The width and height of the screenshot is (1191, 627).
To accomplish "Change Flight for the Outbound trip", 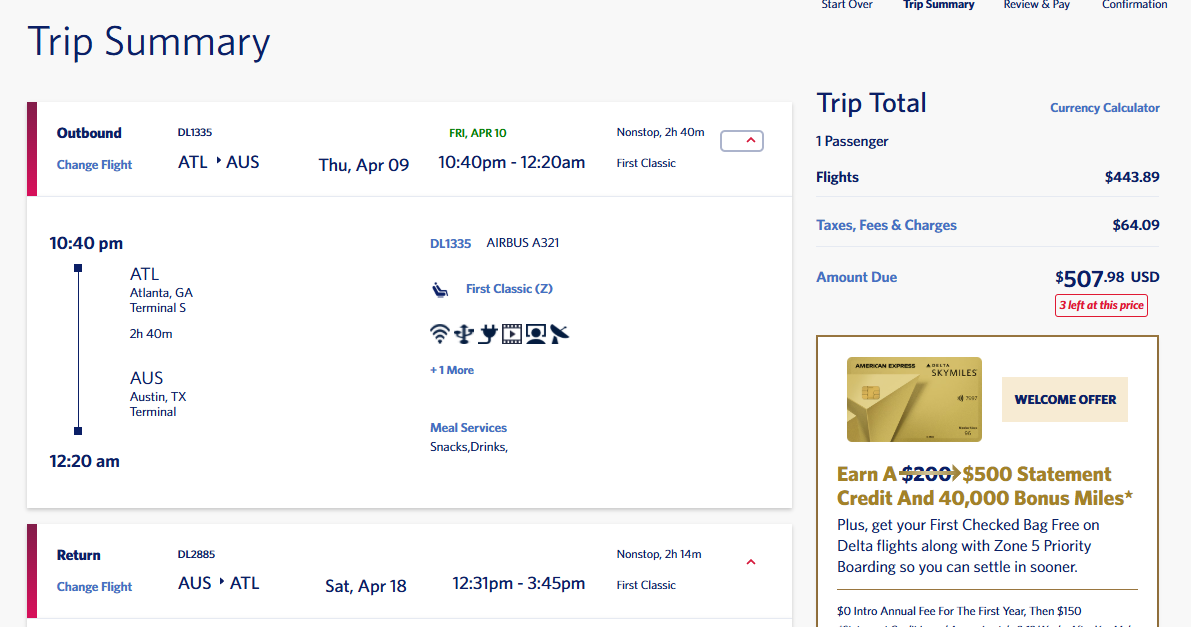I will [x=94, y=165].
